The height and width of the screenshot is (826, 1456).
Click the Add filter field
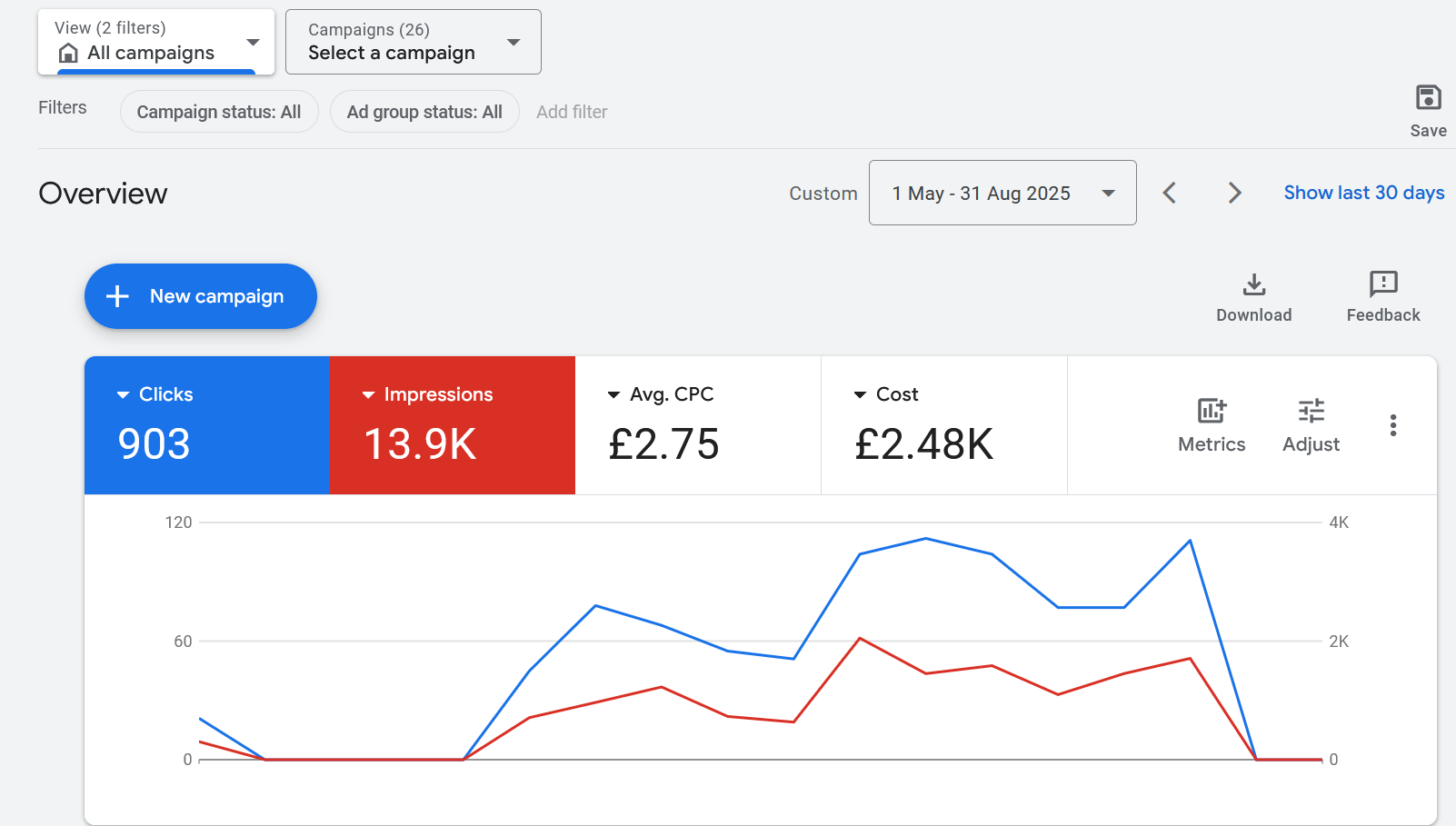click(x=572, y=112)
